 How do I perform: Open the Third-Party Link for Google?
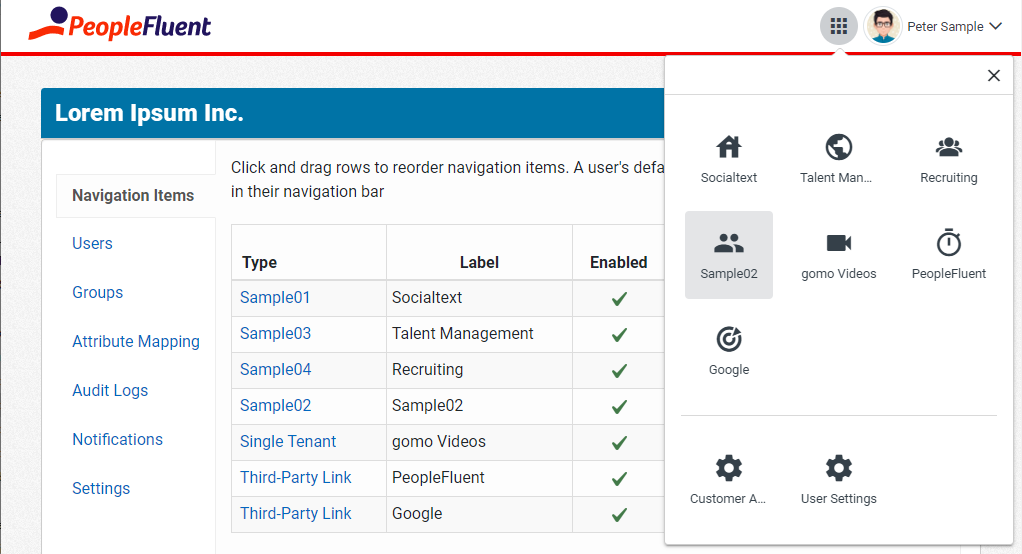coord(295,513)
